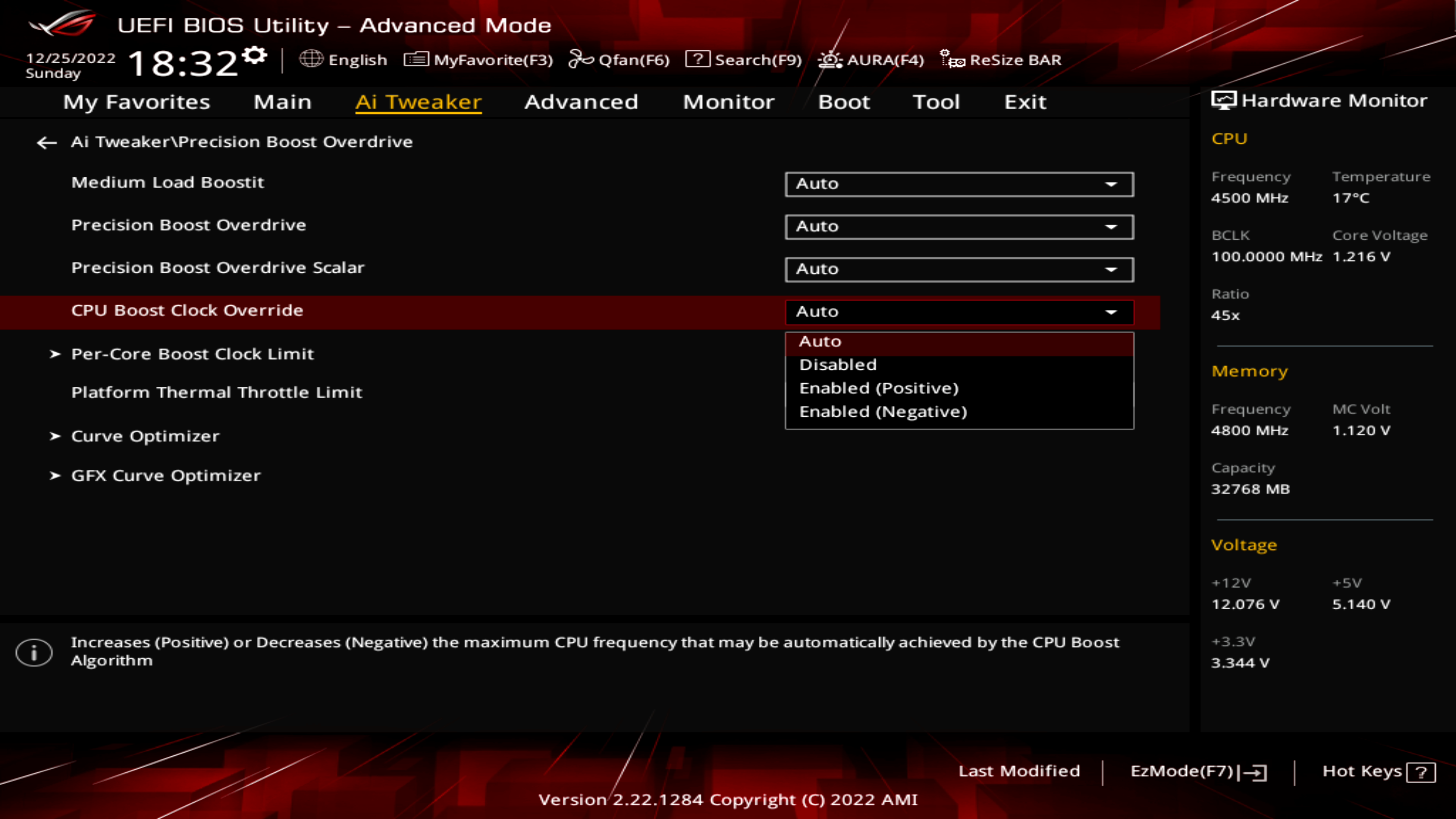Open Hot Keys help
Image resolution: width=1456 pixels, height=819 pixels.
point(1379,772)
